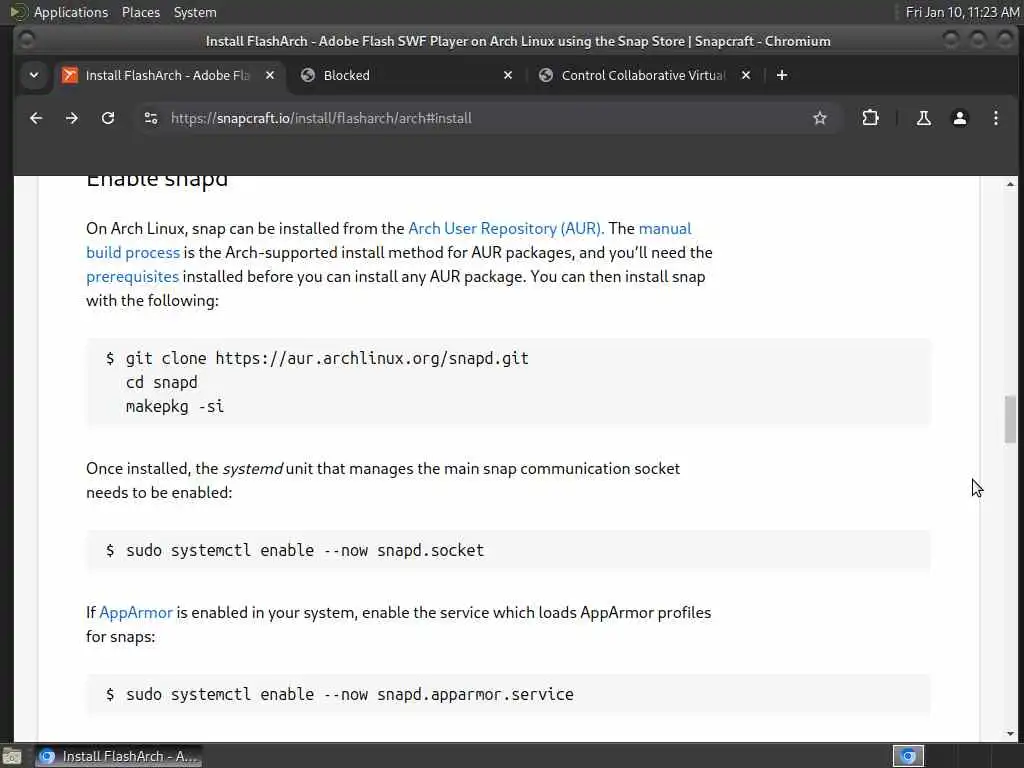Screen dimensions: 1024x768
Task: Bookmark this page with the star icon
Action: pyautogui.click(x=820, y=118)
